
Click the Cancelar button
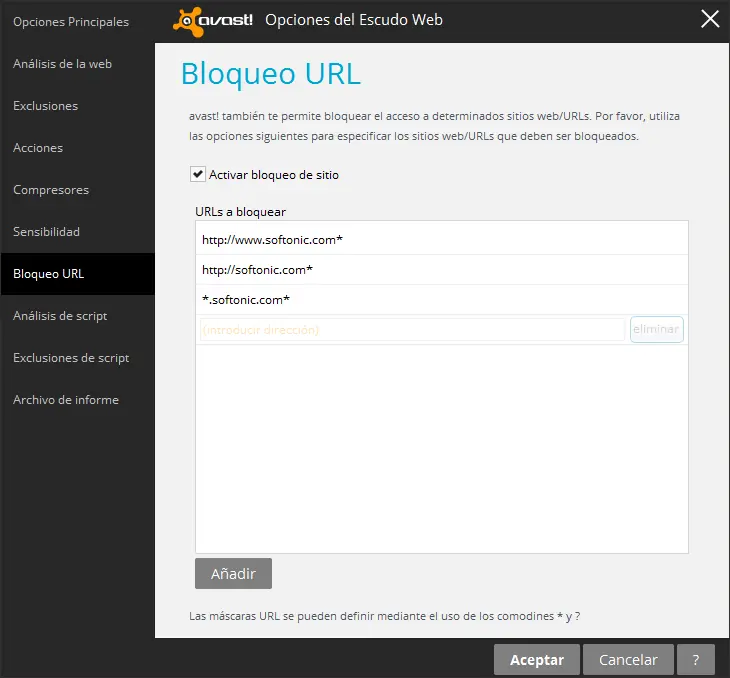pyautogui.click(x=628, y=659)
